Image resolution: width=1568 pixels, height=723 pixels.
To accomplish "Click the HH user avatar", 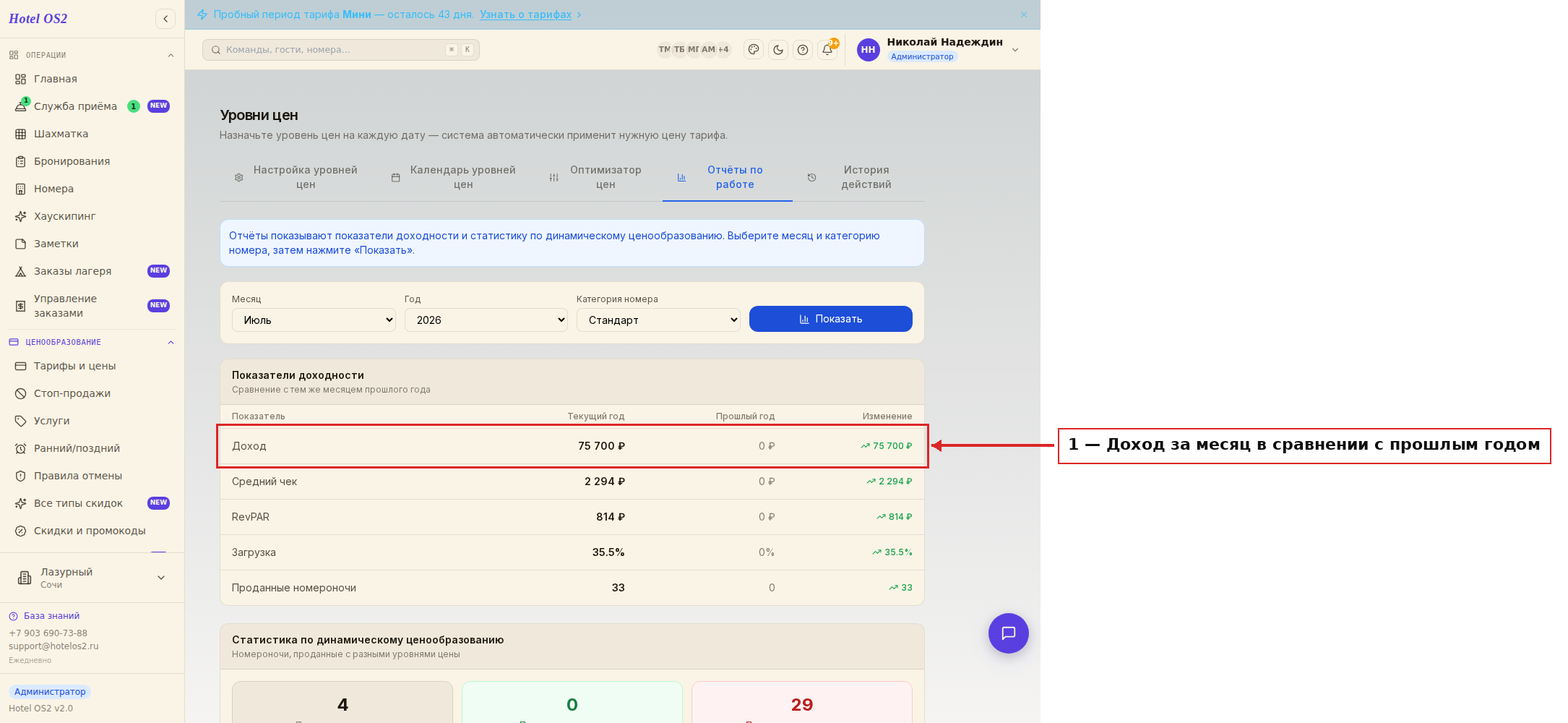I will pos(869,50).
